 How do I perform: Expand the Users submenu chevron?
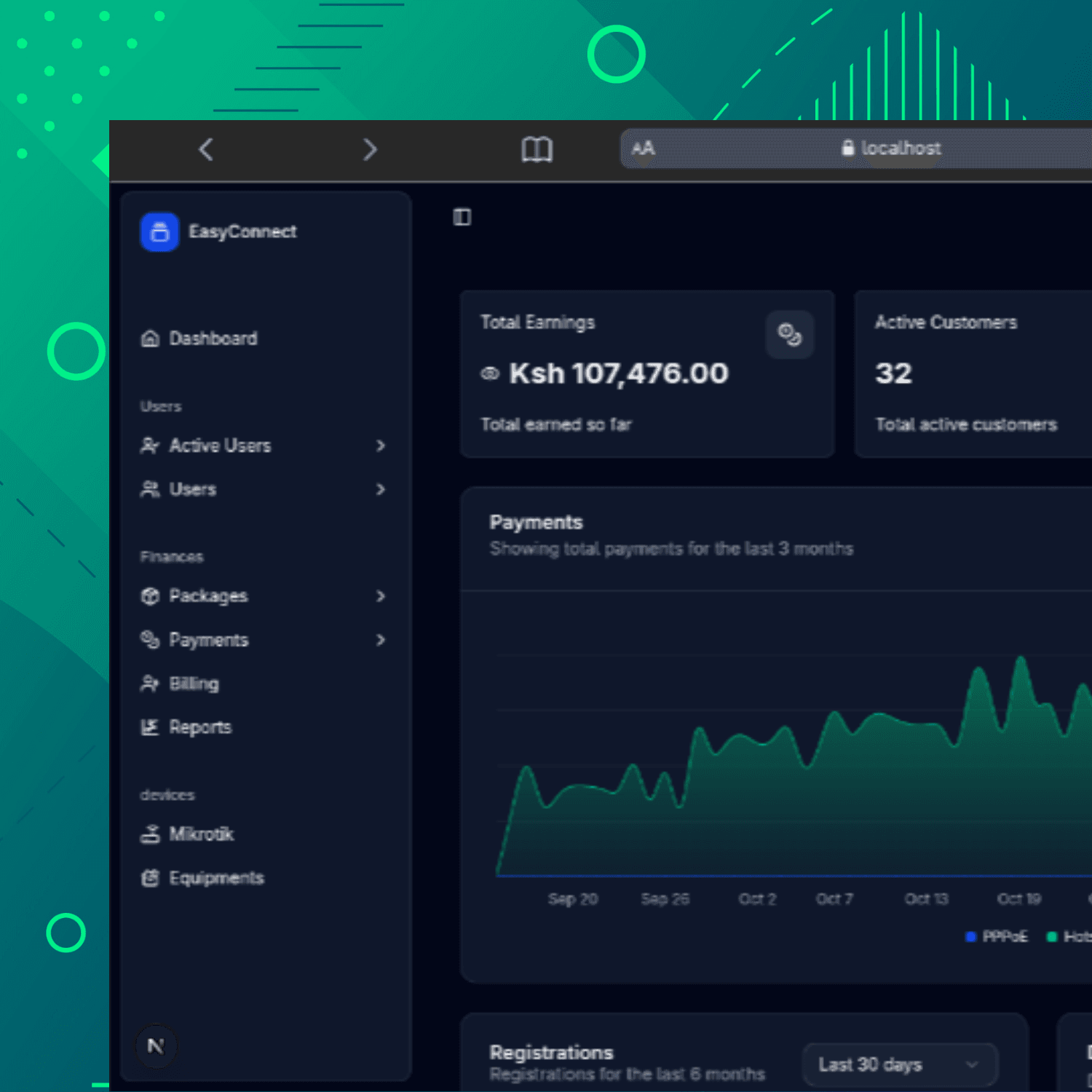point(381,489)
